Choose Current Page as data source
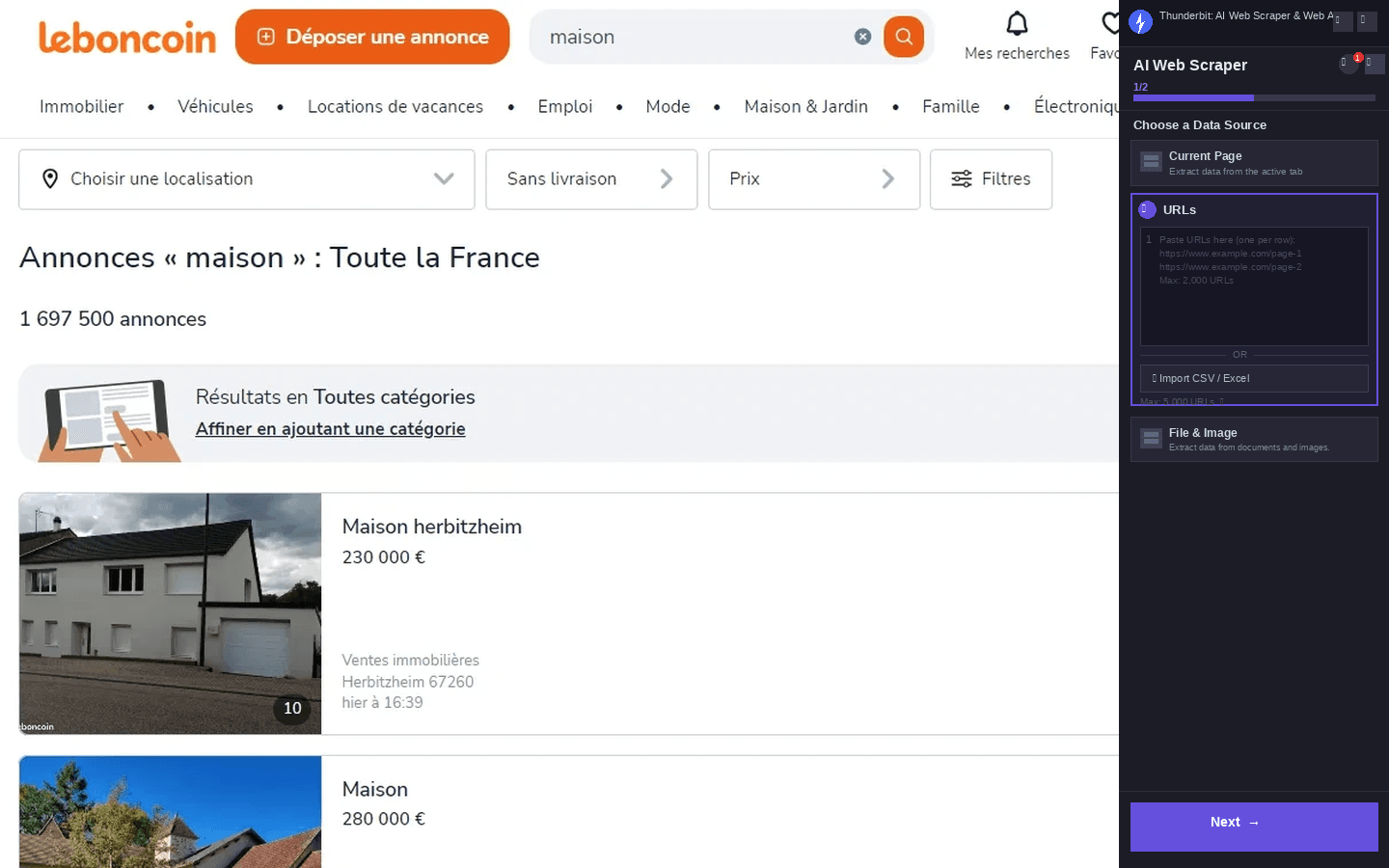The width and height of the screenshot is (1389, 868). tap(1254, 162)
